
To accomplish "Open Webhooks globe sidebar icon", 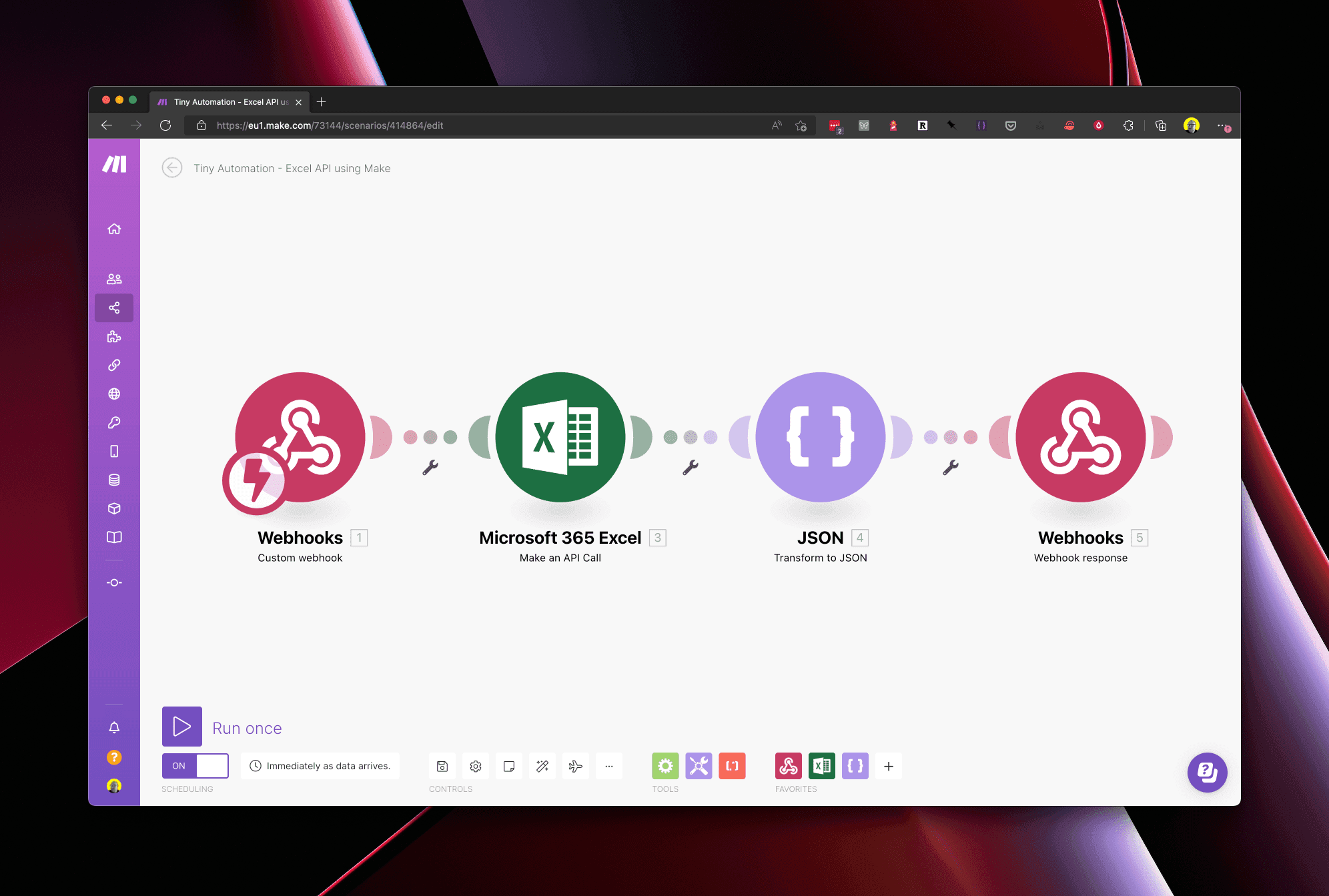I will click(x=114, y=394).
